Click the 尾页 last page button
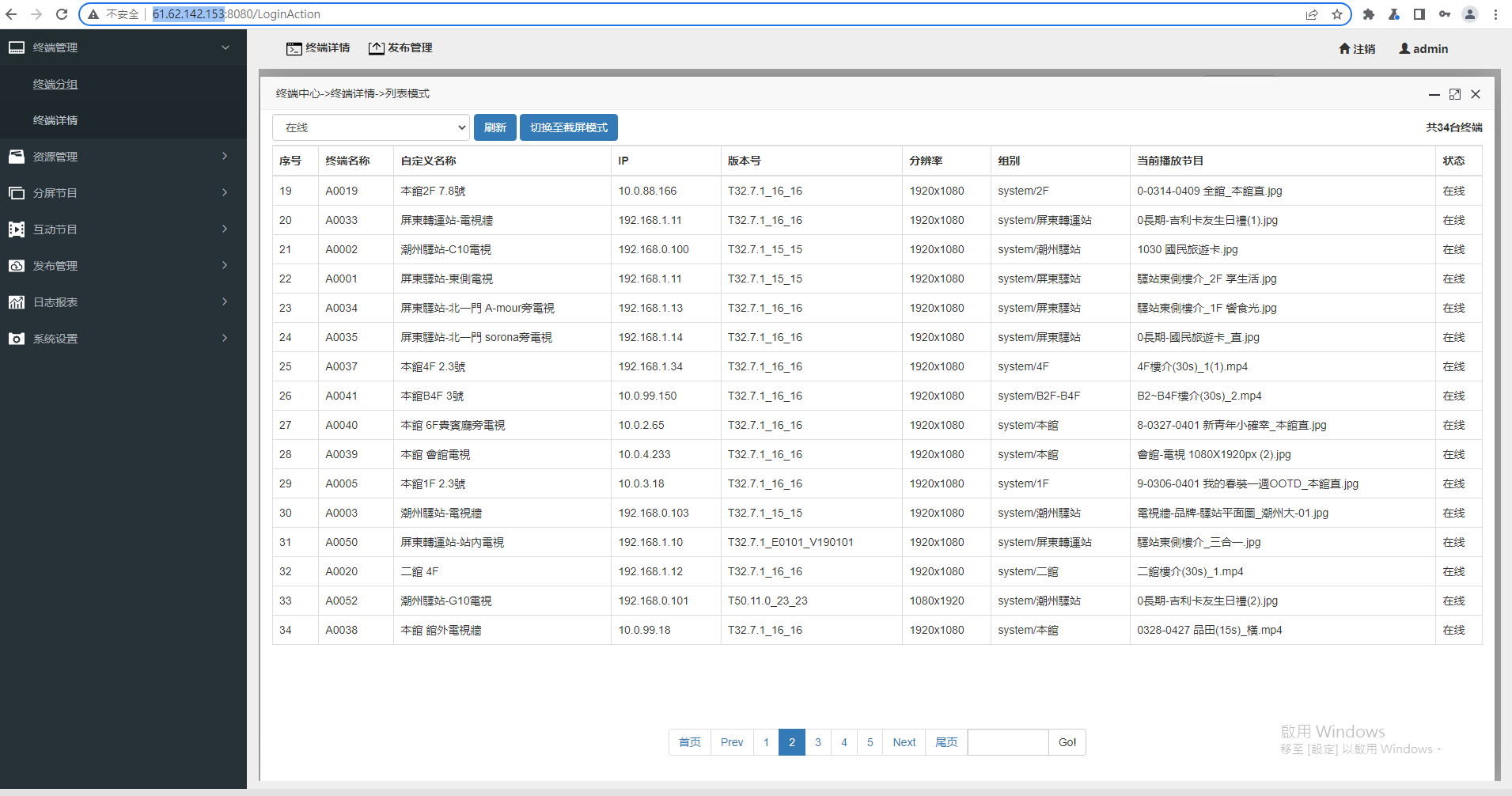This screenshot has width=1512, height=796. (946, 742)
